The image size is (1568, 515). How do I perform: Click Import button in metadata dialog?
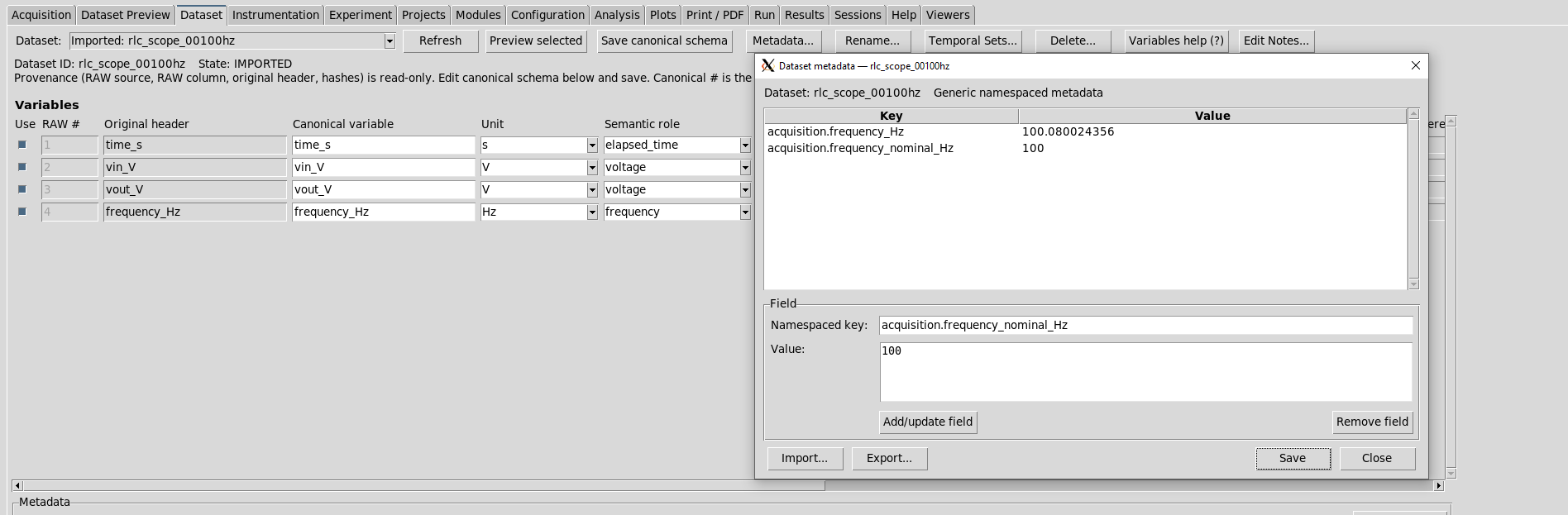tap(805, 458)
